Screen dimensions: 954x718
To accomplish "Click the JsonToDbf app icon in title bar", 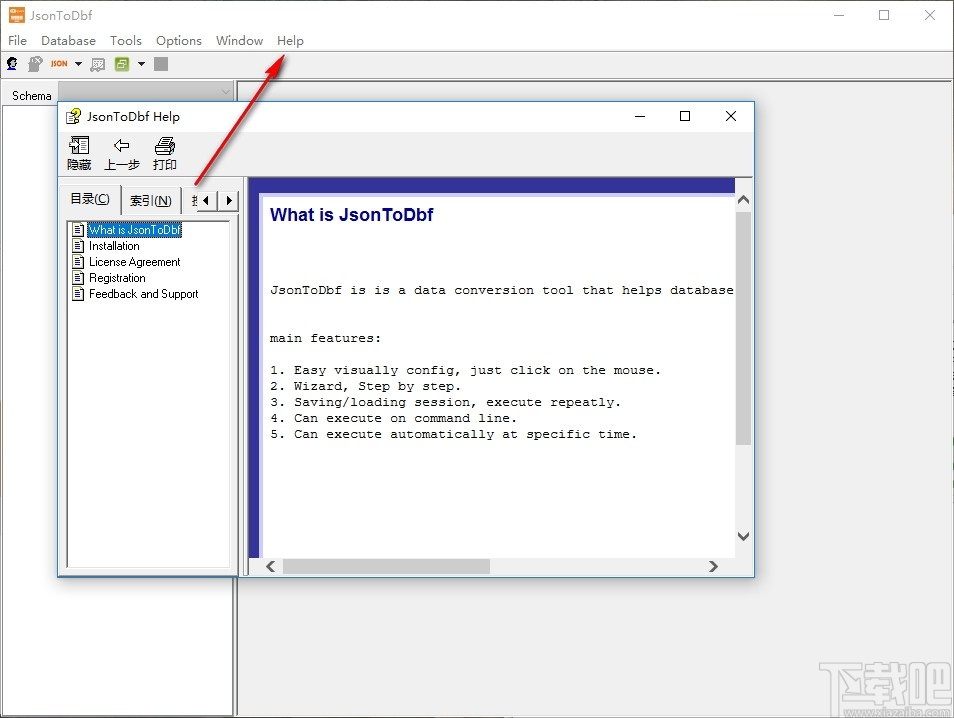I will pyautogui.click(x=17, y=15).
